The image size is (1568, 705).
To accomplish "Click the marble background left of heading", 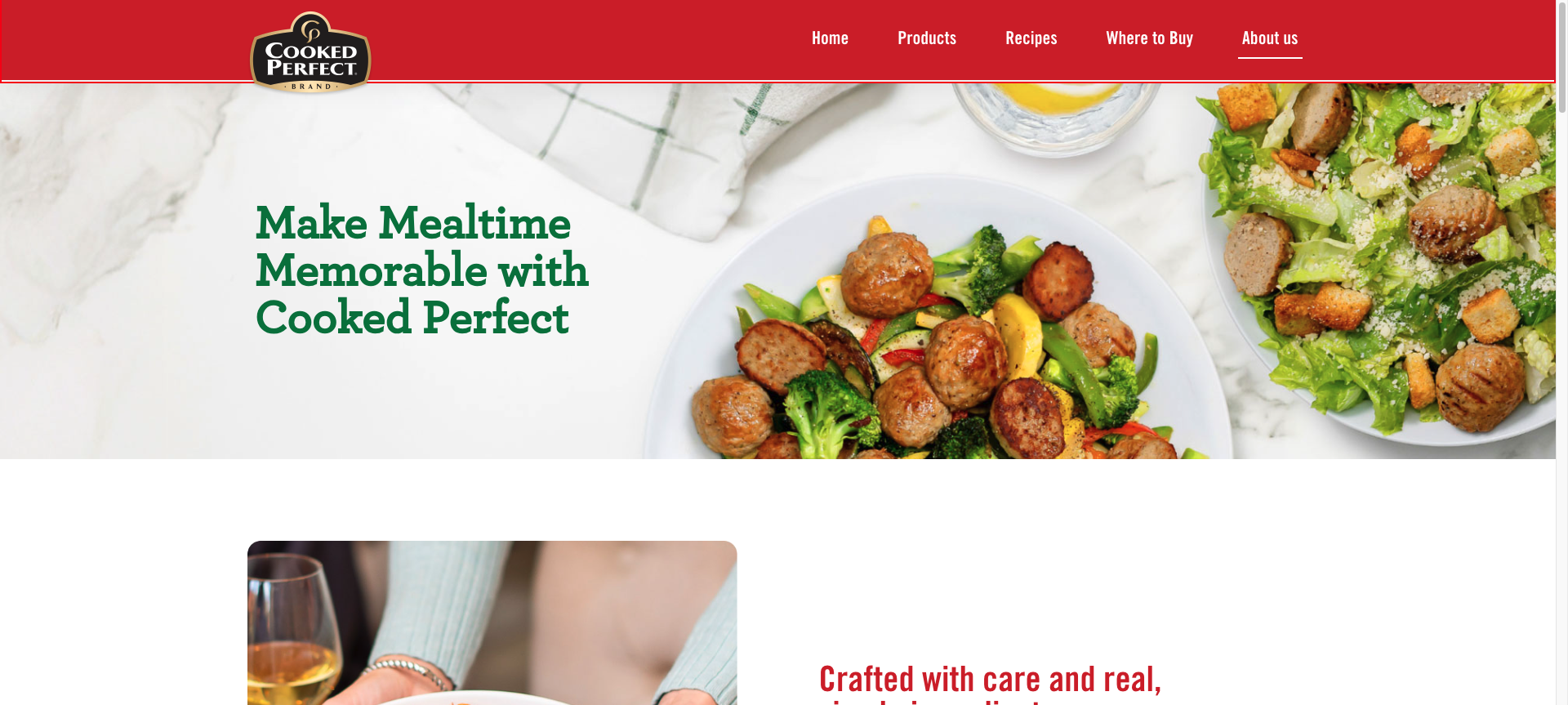I will 122,270.
